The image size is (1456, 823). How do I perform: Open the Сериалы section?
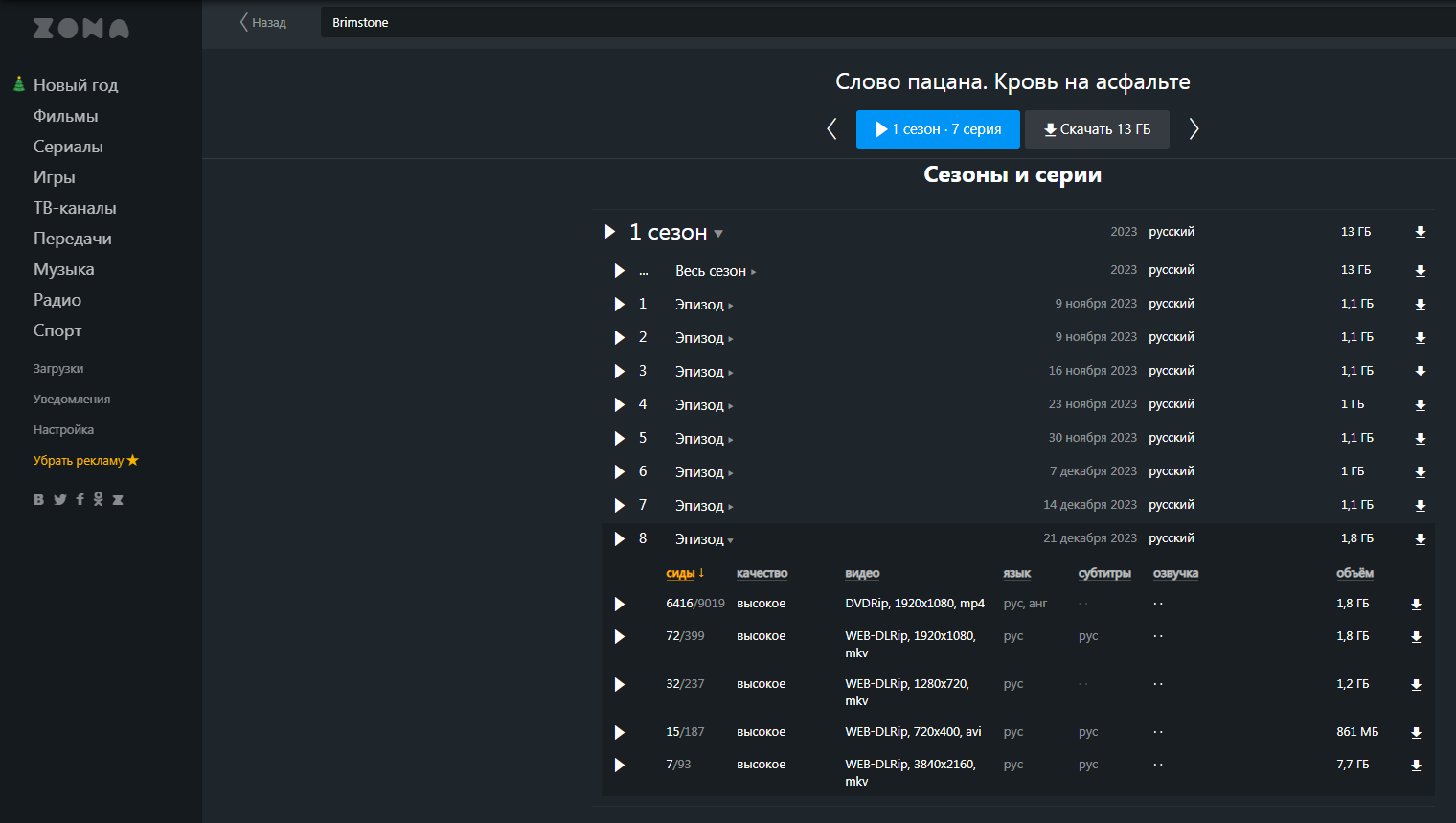68,147
